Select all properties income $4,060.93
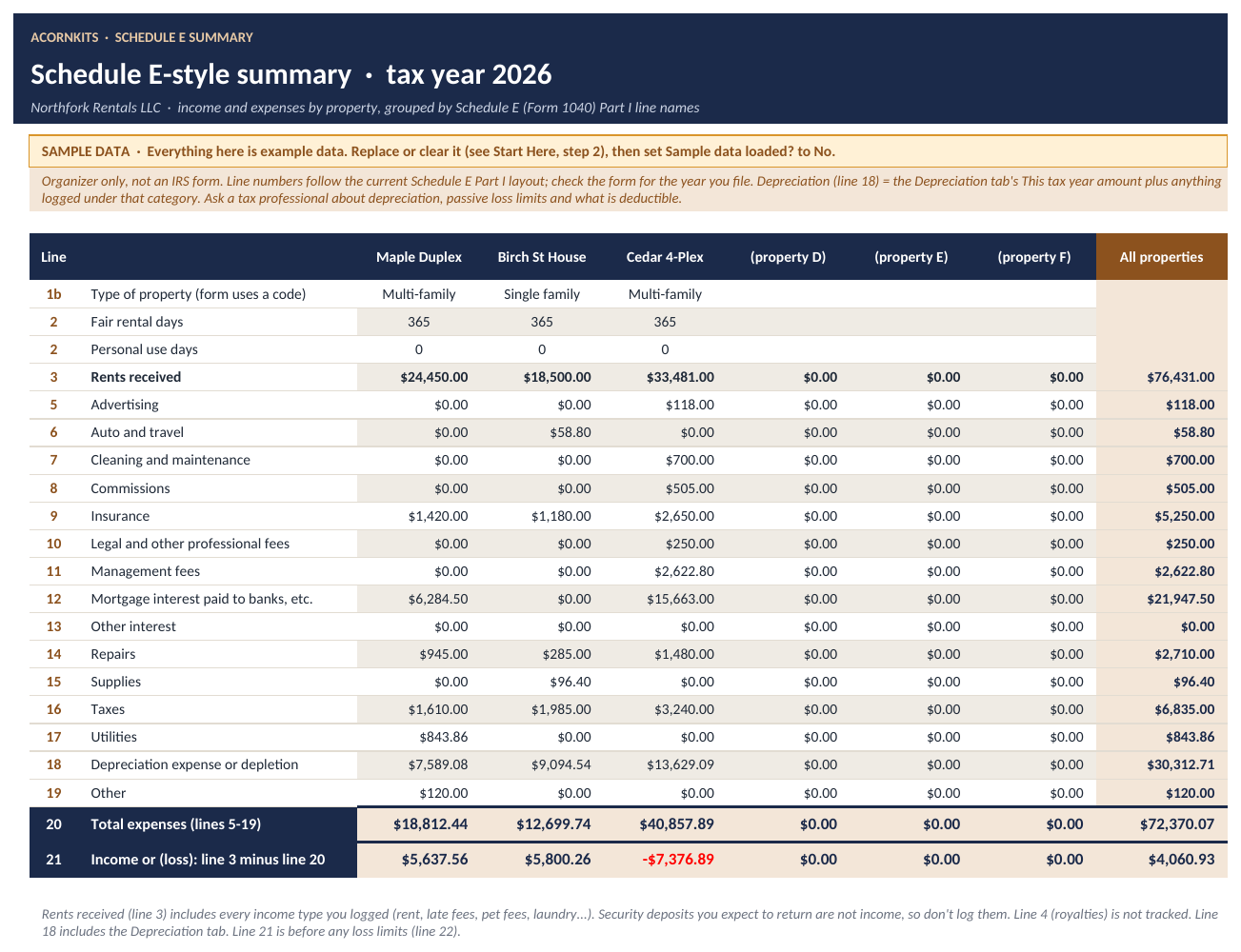This screenshot has height=952, width=1241. coord(1162,860)
